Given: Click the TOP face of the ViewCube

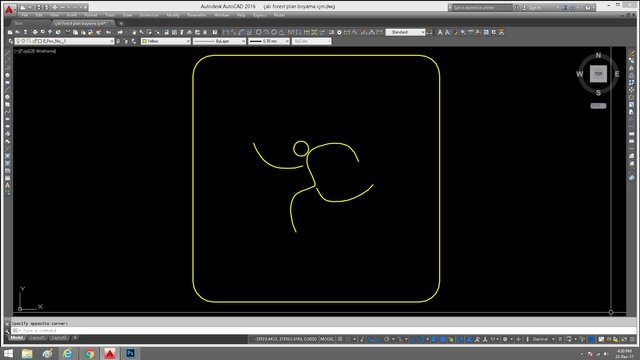Looking at the screenshot, I should [598, 74].
